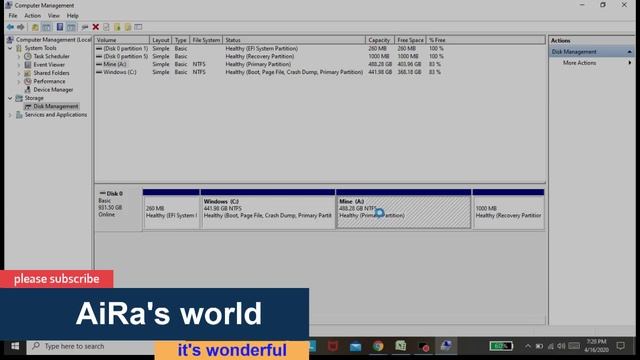Sort by the Status column header
This screenshot has height=360, width=640.
(x=294, y=40)
